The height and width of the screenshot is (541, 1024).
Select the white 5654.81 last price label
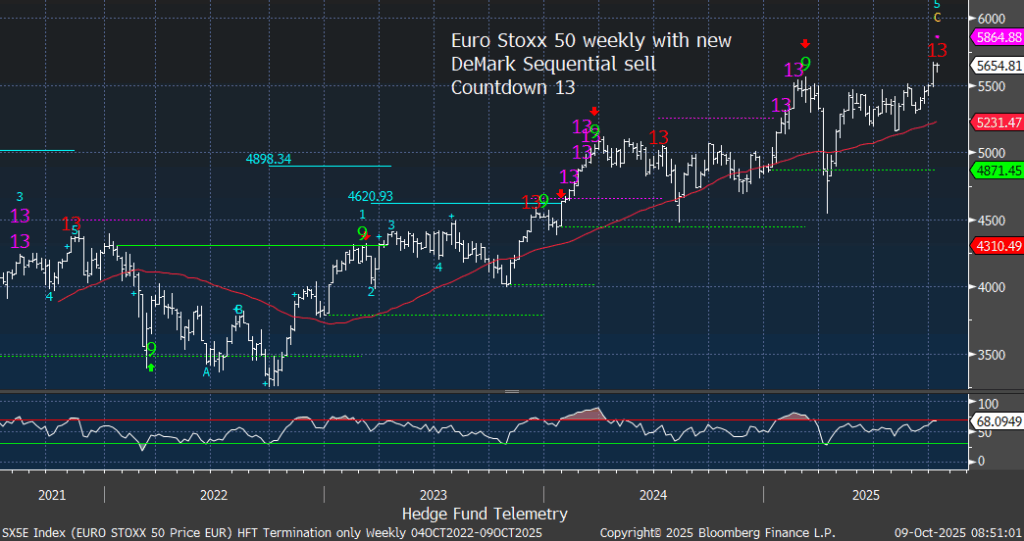(x=995, y=65)
